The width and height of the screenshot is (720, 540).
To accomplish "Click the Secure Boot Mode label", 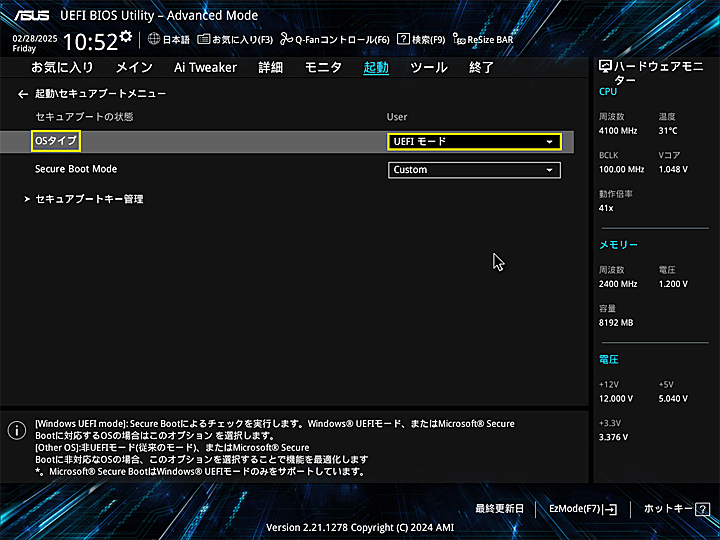I will pos(76,169).
